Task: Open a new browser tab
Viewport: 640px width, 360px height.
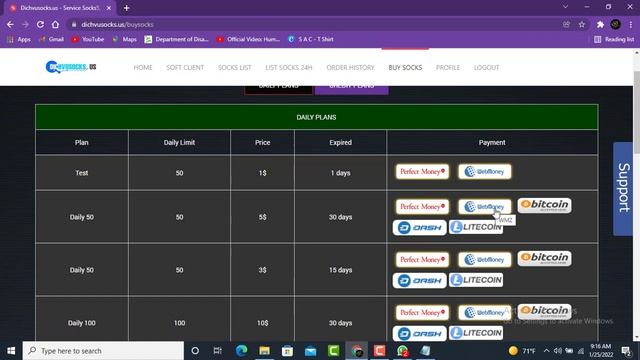Action: (x=127, y=8)
